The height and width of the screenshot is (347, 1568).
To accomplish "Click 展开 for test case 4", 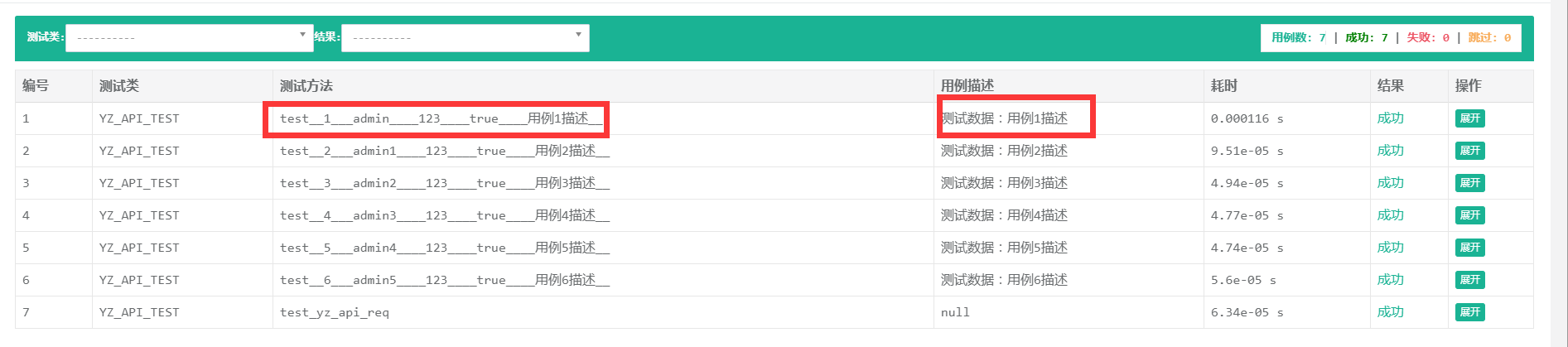I will pyautogui.click(x=1469, y=215).
